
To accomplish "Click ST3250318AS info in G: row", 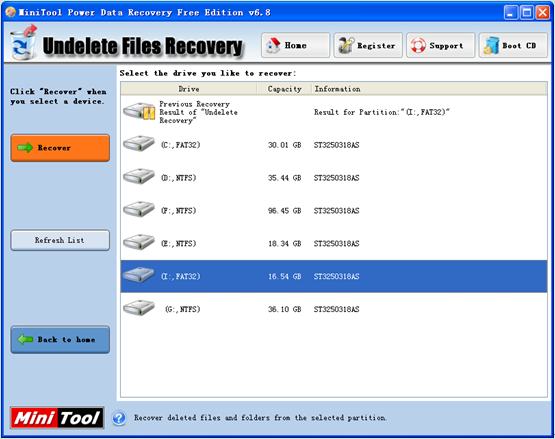I will 336,309.
